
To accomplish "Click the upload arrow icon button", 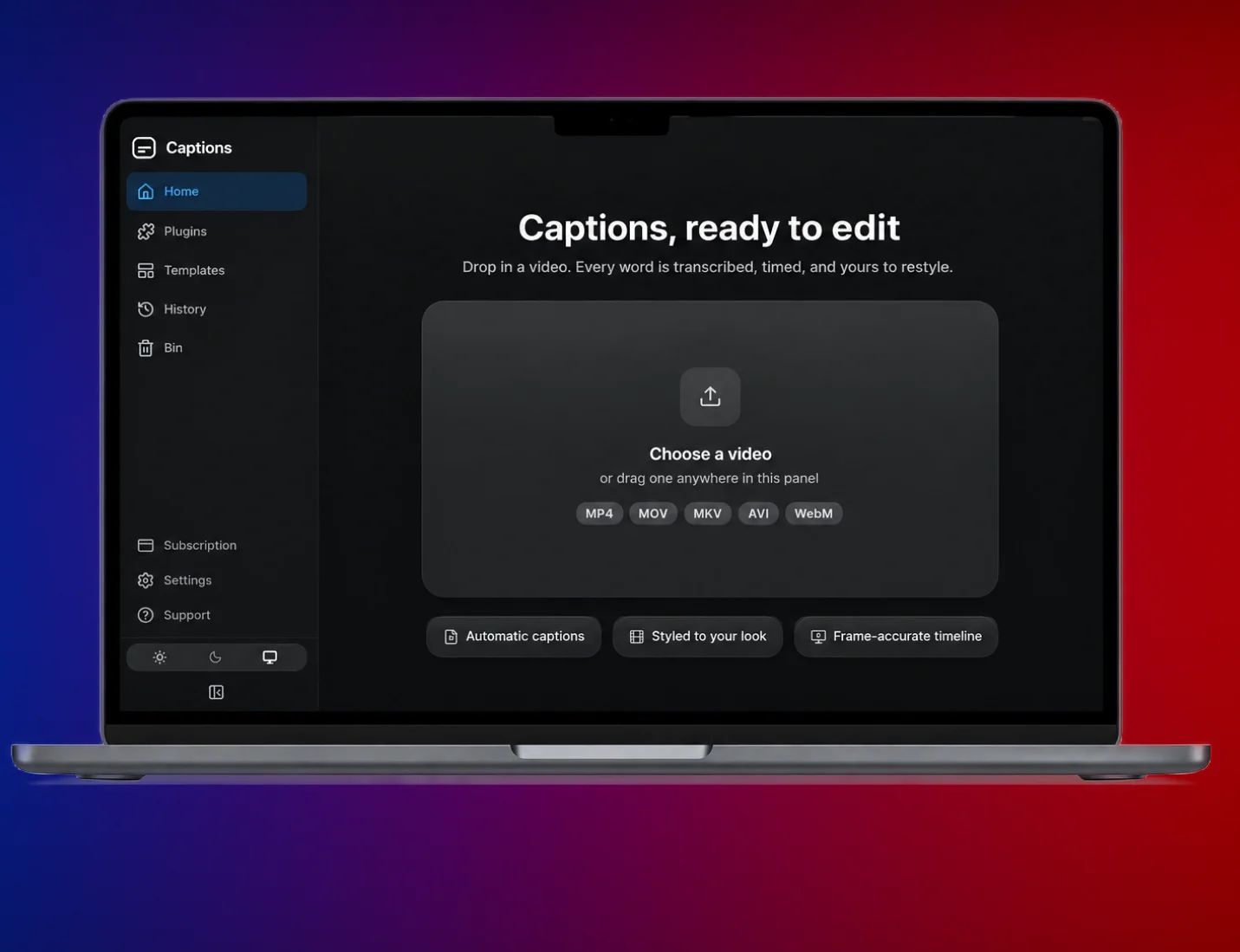I will pos(711,397).
